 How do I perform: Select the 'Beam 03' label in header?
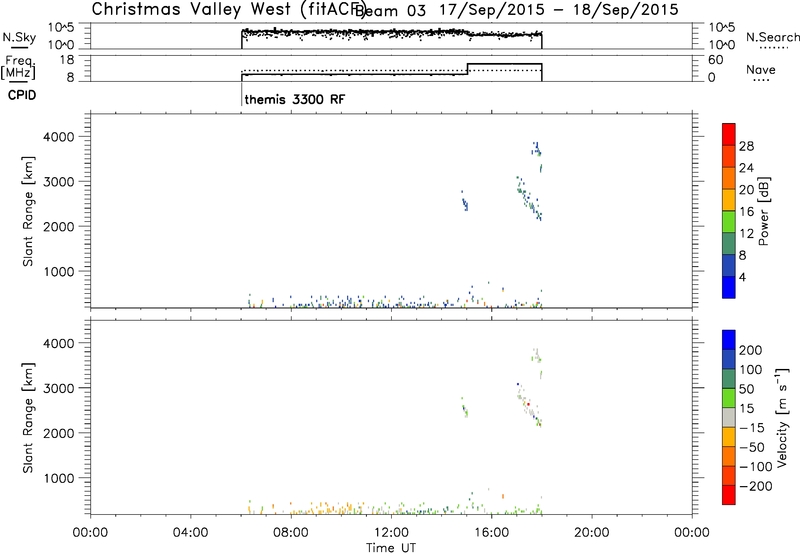390,10
